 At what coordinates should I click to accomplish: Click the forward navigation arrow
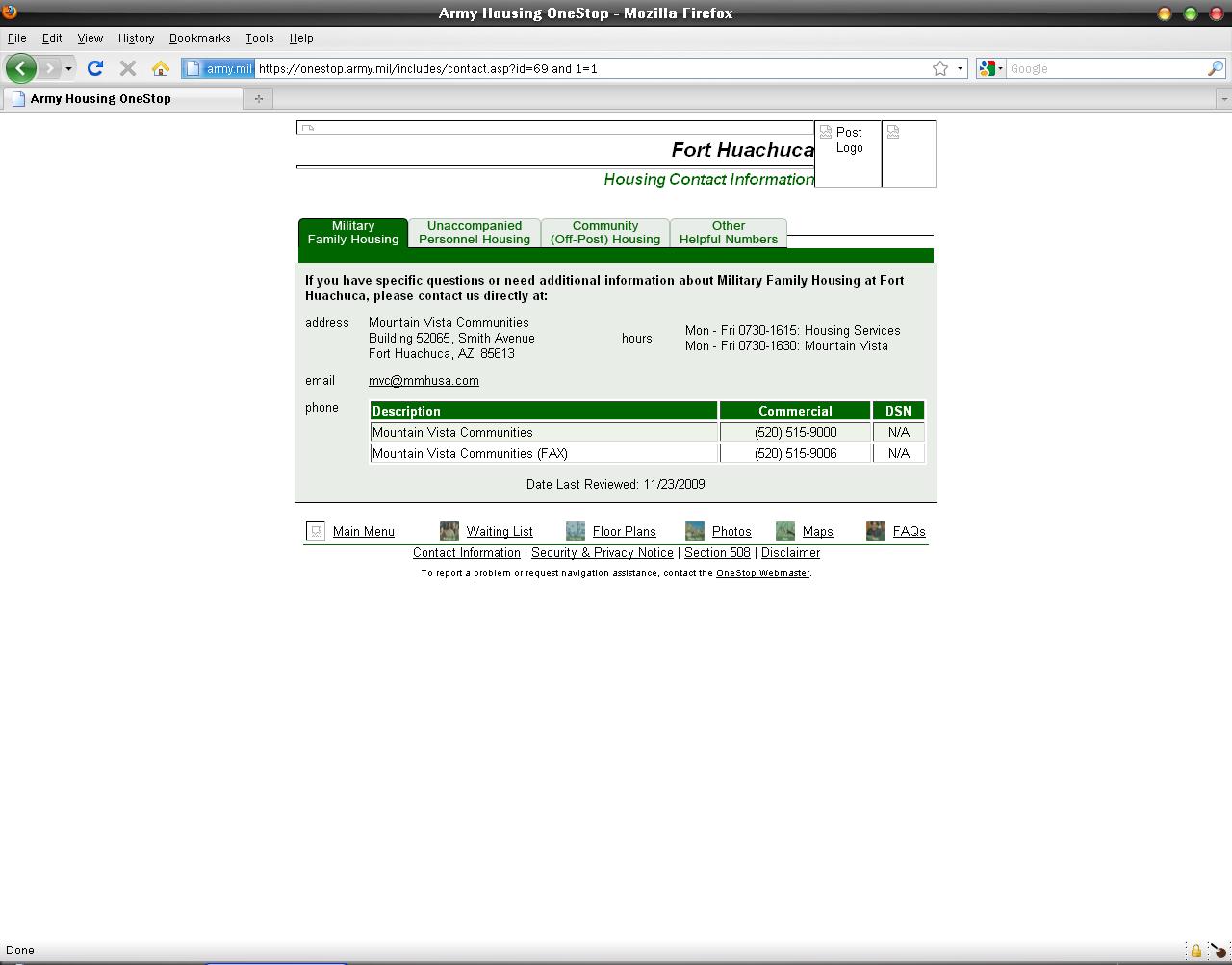[x=49, y=68]
